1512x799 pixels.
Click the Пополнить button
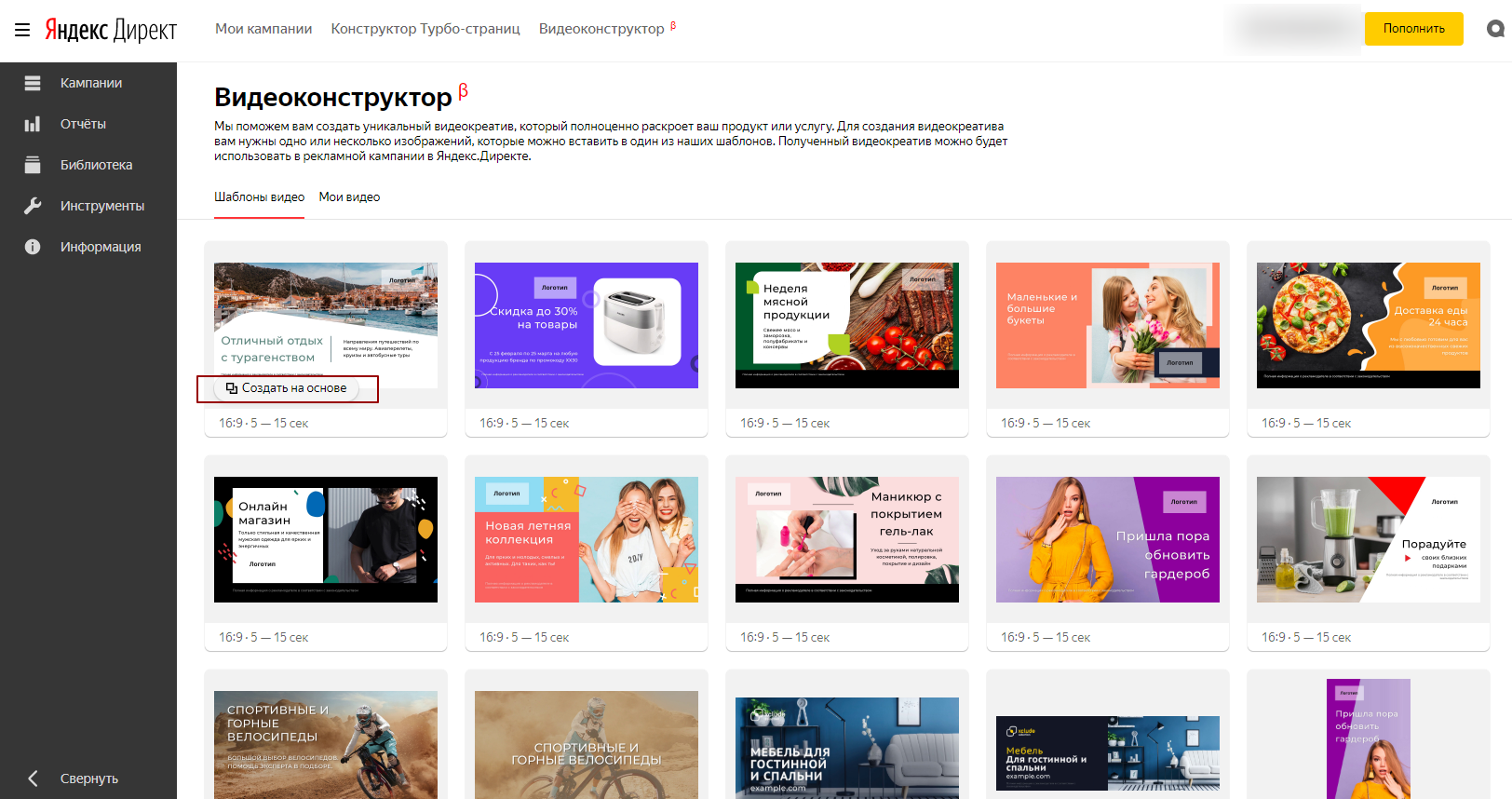pyautogui.click(x=1414, y=29)
